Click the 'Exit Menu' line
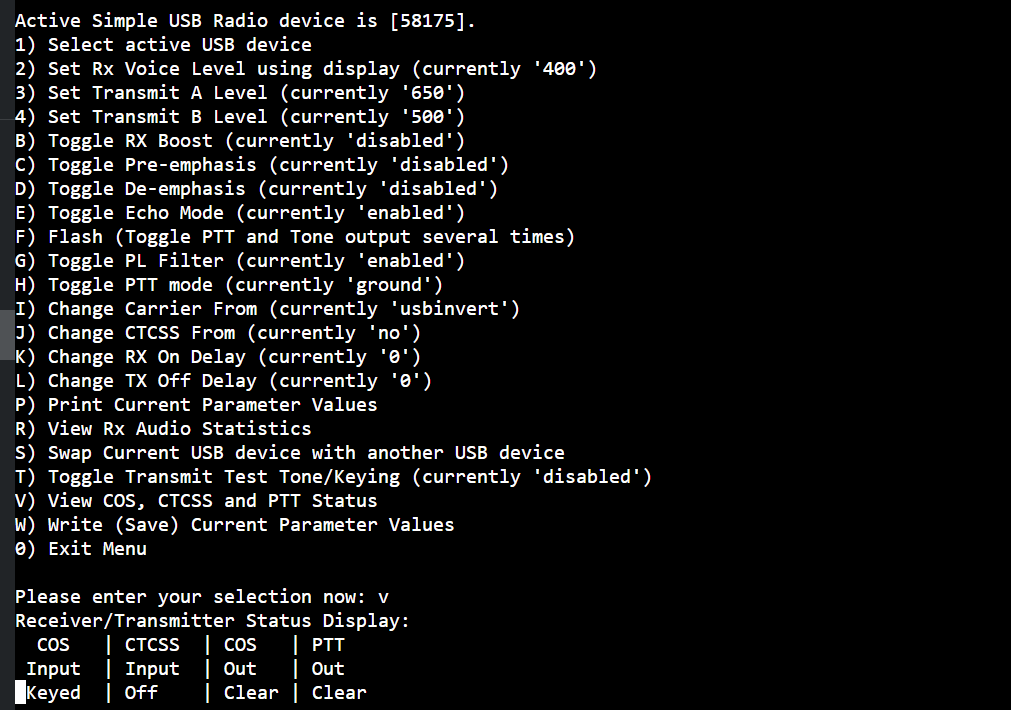Screen dimensions: 1011x710 [81, 549]
